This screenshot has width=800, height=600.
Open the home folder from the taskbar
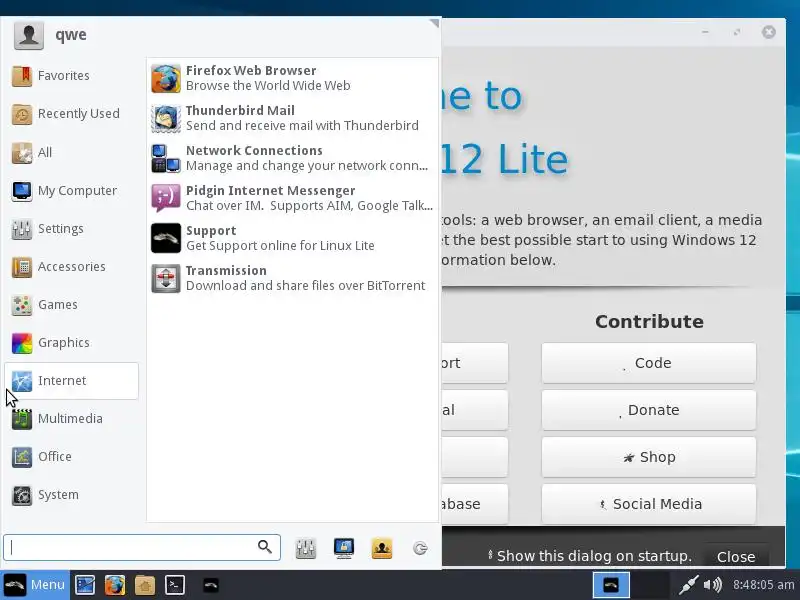click(145, 585)
